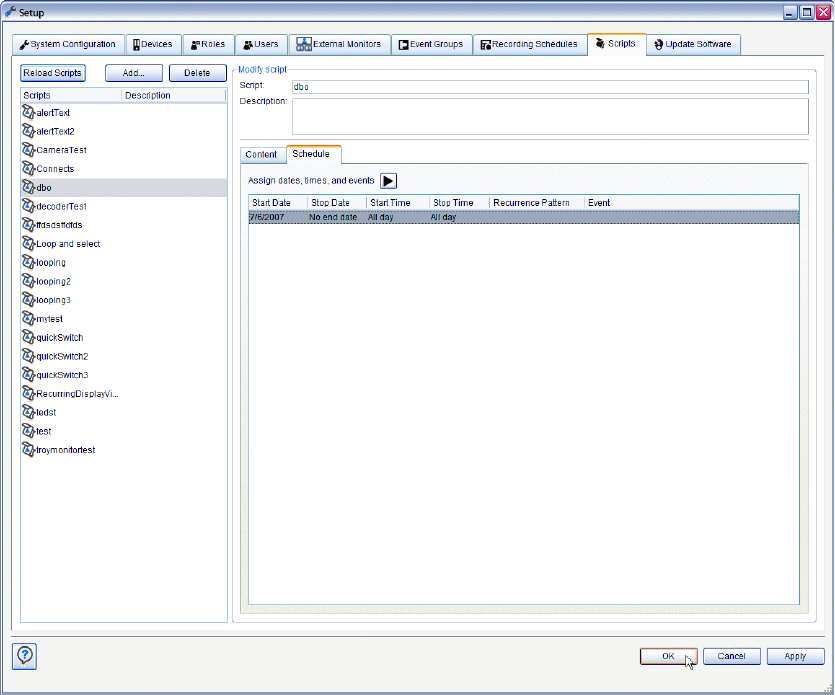The image size is (835, 695).
Task: Click the decoderTest script icon
Action: point(28,206)
